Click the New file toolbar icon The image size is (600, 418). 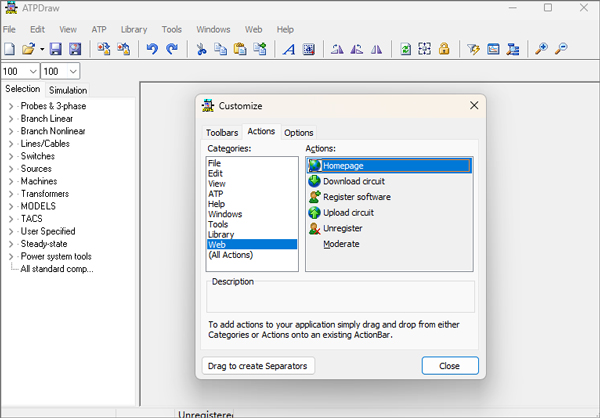coord(10,49)
